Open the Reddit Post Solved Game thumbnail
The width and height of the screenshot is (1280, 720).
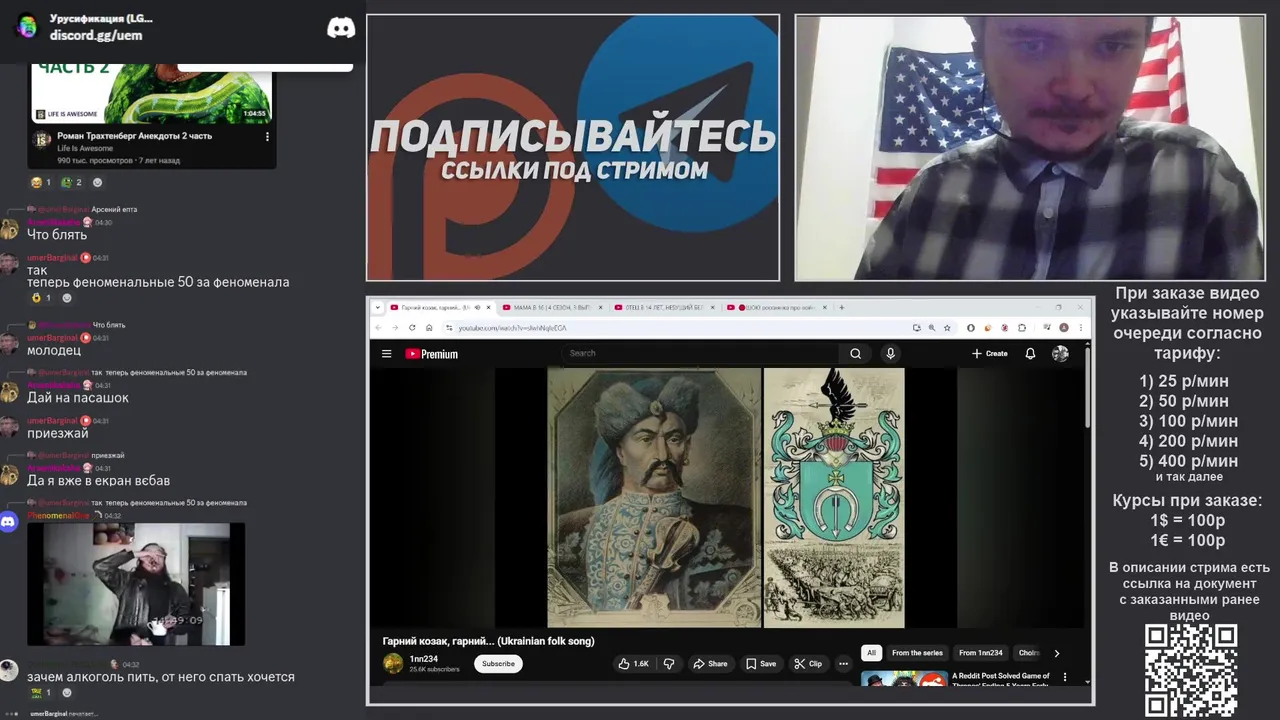904,679
